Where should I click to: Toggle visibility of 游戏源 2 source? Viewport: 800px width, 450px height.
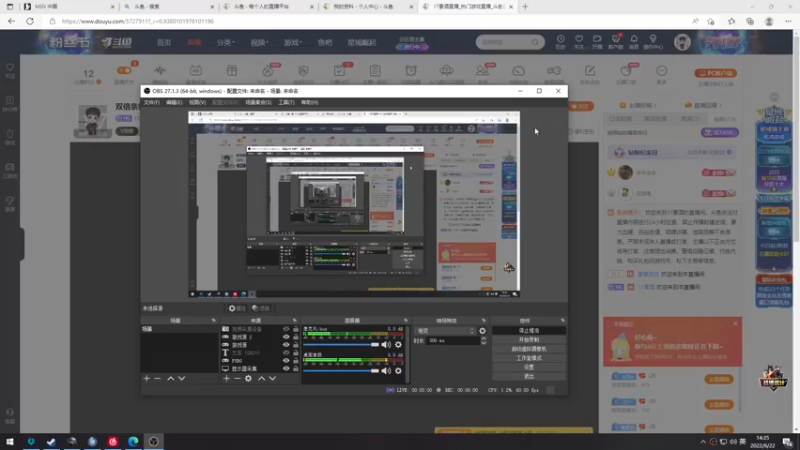click(286, 337)
